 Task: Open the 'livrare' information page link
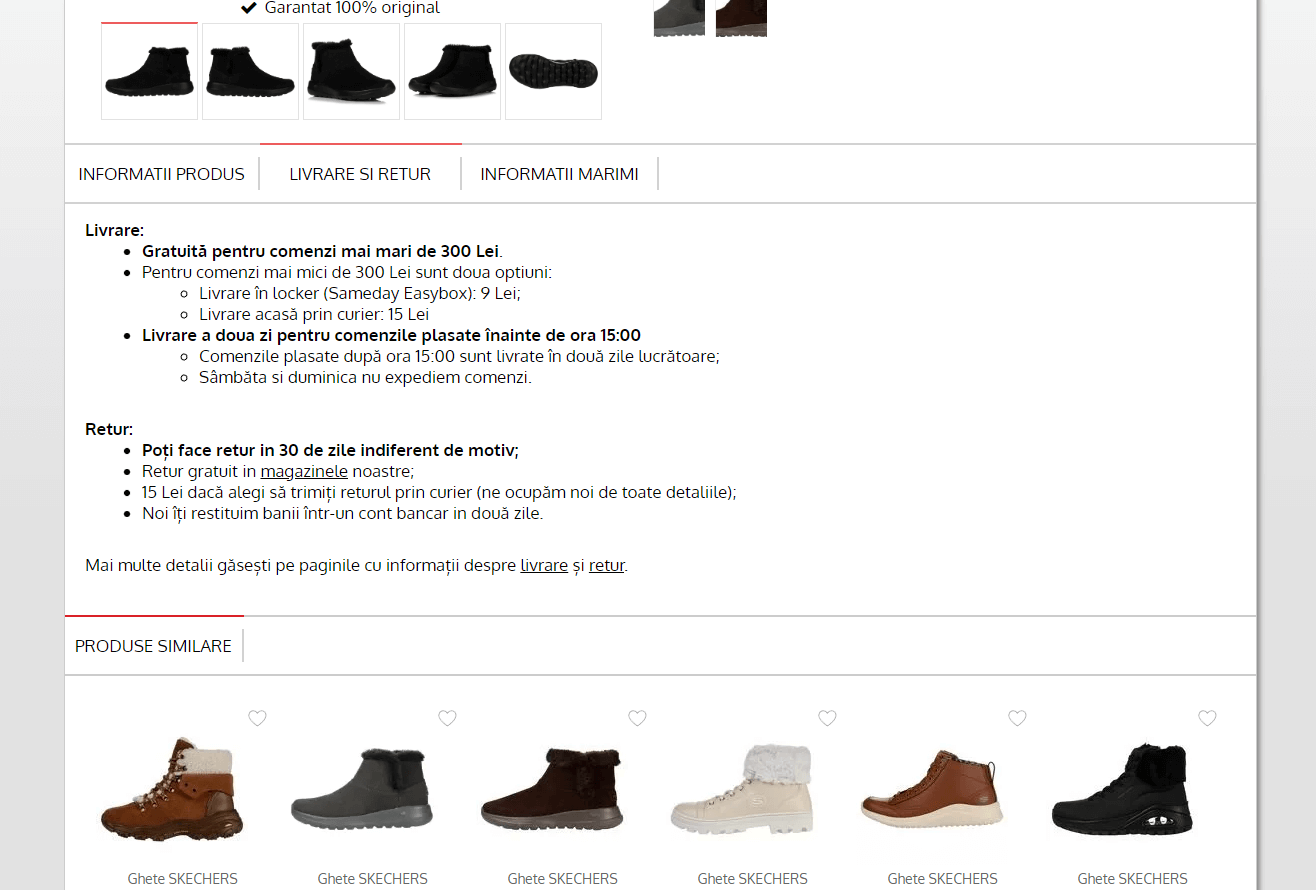coord(544,565)
